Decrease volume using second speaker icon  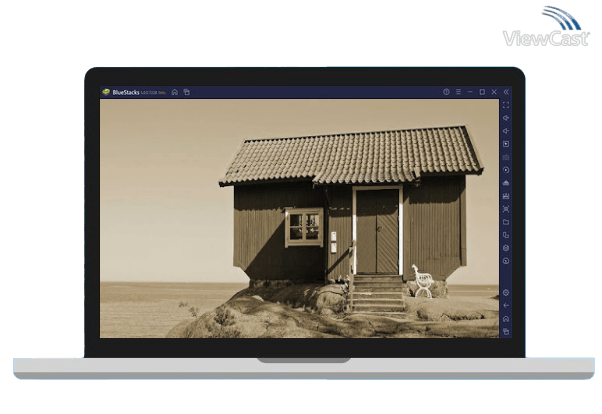[506, 131]
